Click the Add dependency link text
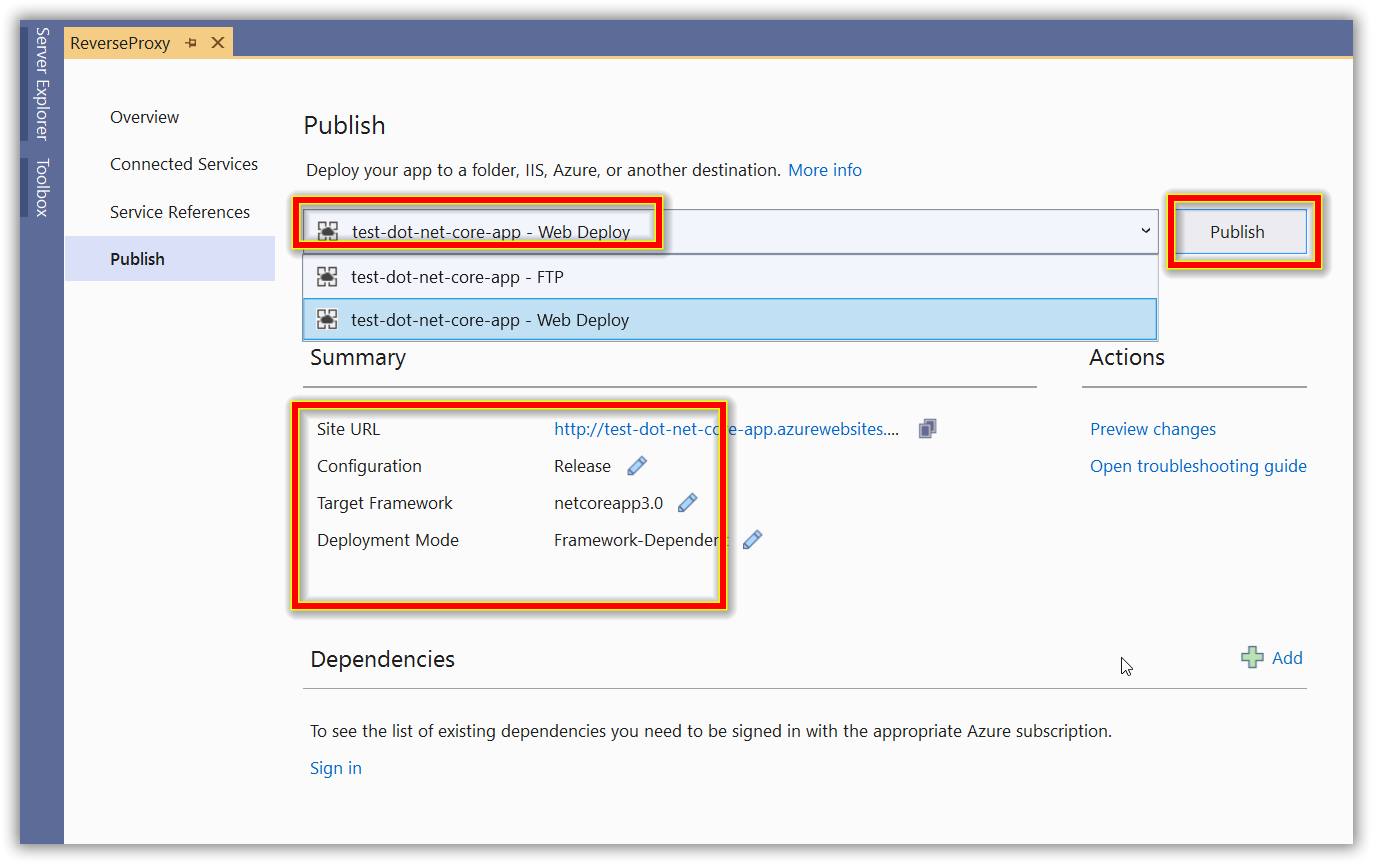Screen dimensions: 1373x864 click(x=1287, y=657)
